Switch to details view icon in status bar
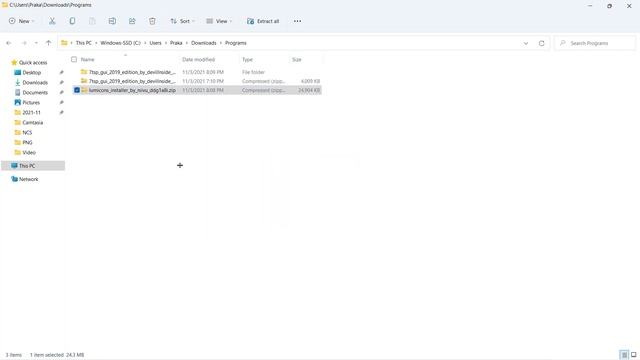The height and width of the screenshot is (360, 640). pyautogui.click(x=624, y=355)
